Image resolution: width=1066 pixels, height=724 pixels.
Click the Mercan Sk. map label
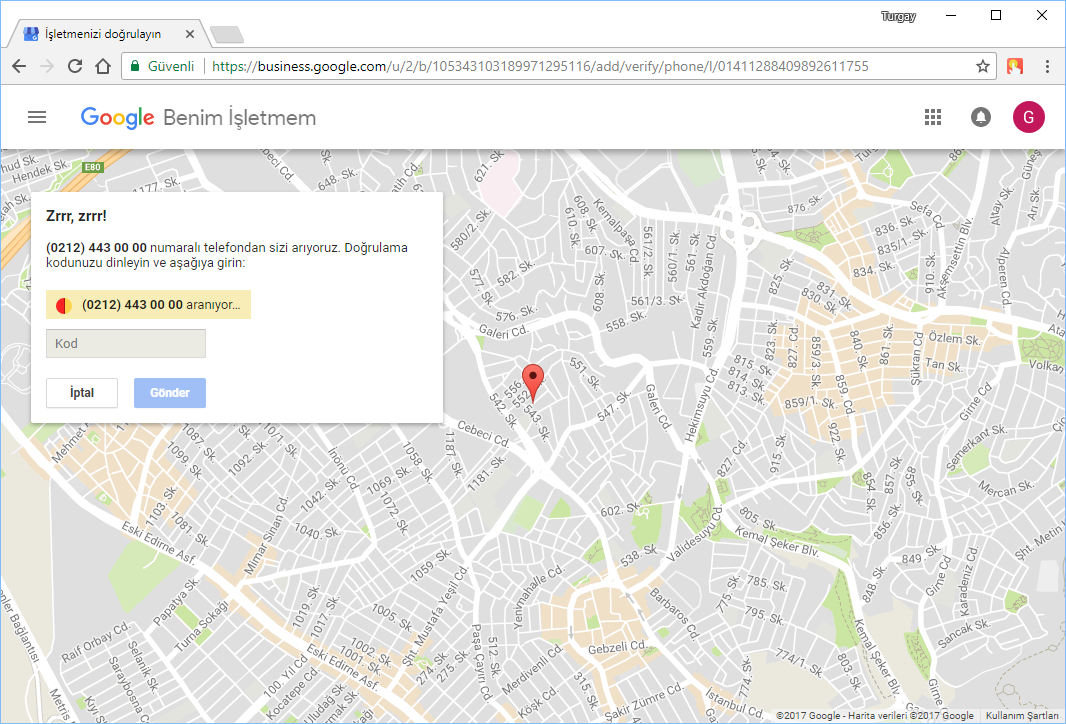tap(1006, 487)
